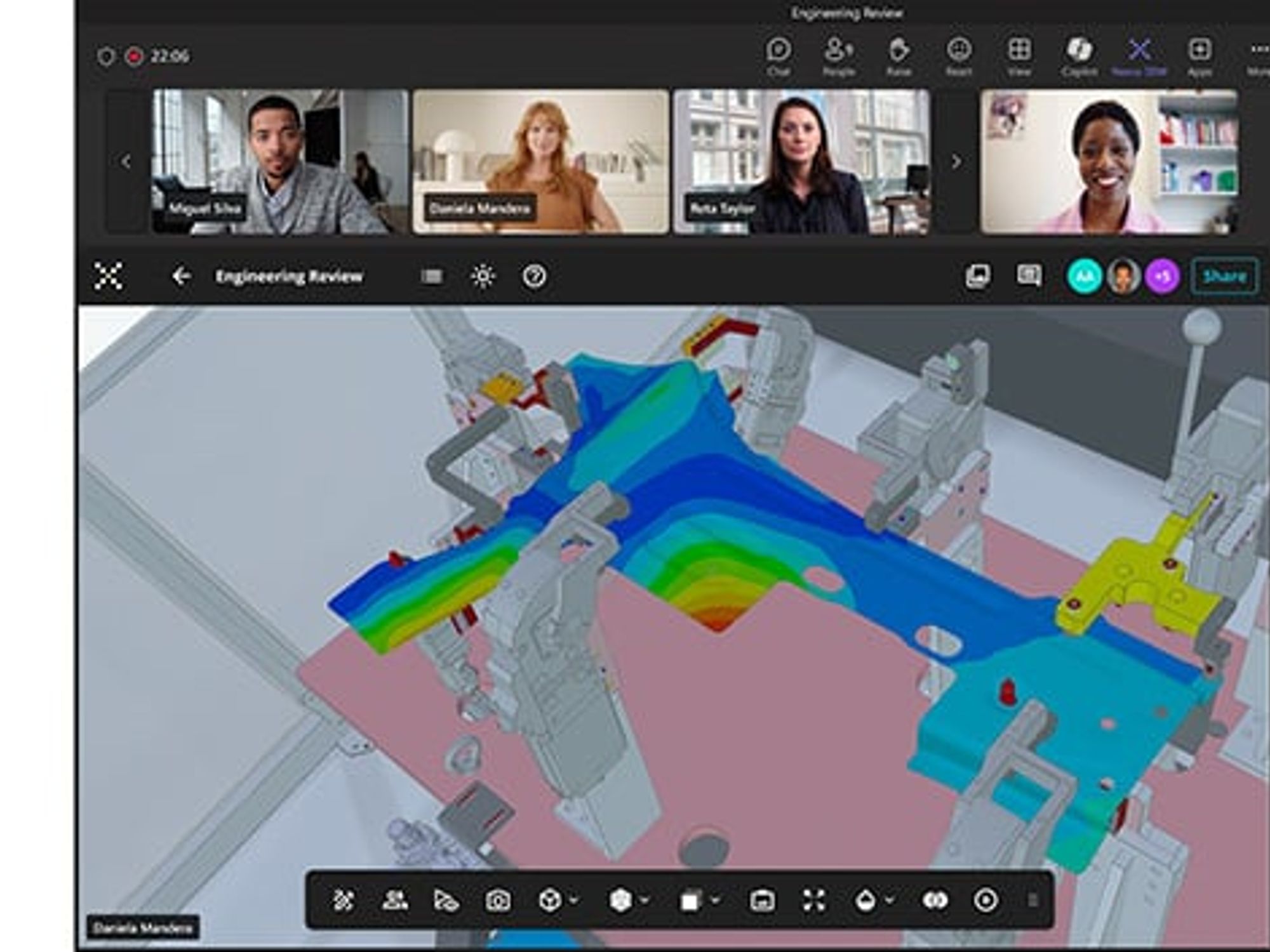This screenshot has height=952, width=1270.
Task: Expand the hexagon tool dropdown arrow
Action: coord(645,900)
